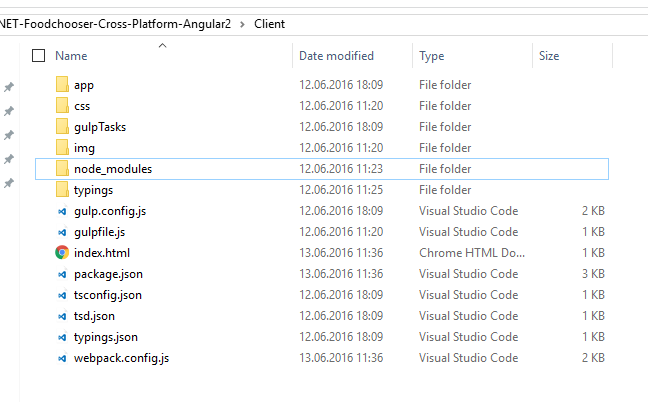Click the Client breadcrumb segment
The height and width of the screenshot is (402, 648).
(x=269, y=24)
